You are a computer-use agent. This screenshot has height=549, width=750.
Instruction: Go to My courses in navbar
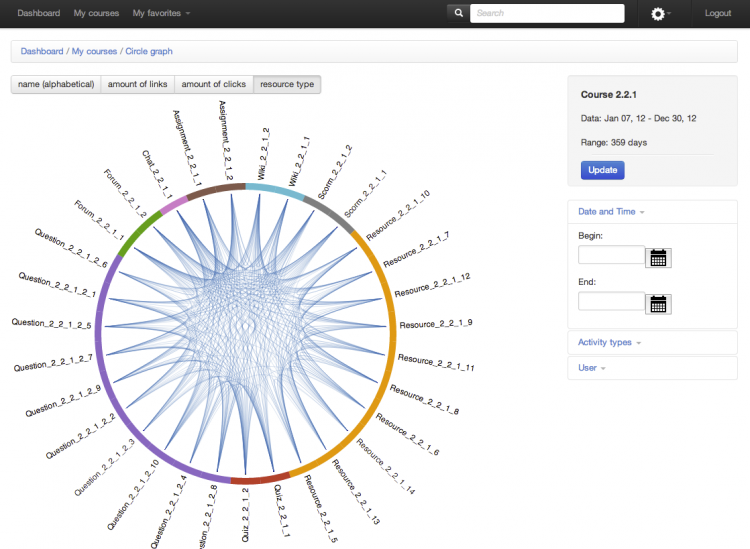point(96,13)
